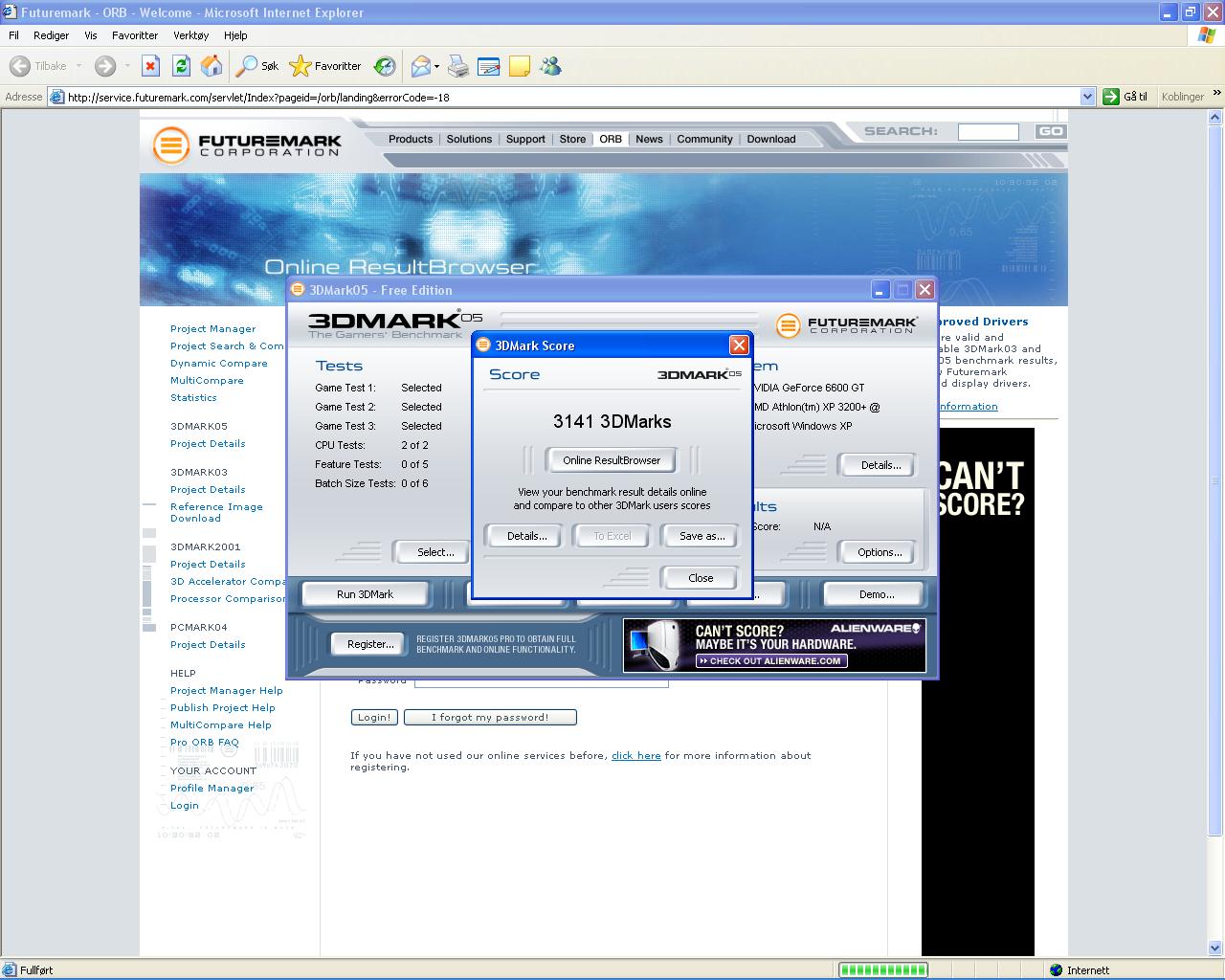Click the 'click here' registration link
This screenshot has height=980, width=1225.
(636, 755)
